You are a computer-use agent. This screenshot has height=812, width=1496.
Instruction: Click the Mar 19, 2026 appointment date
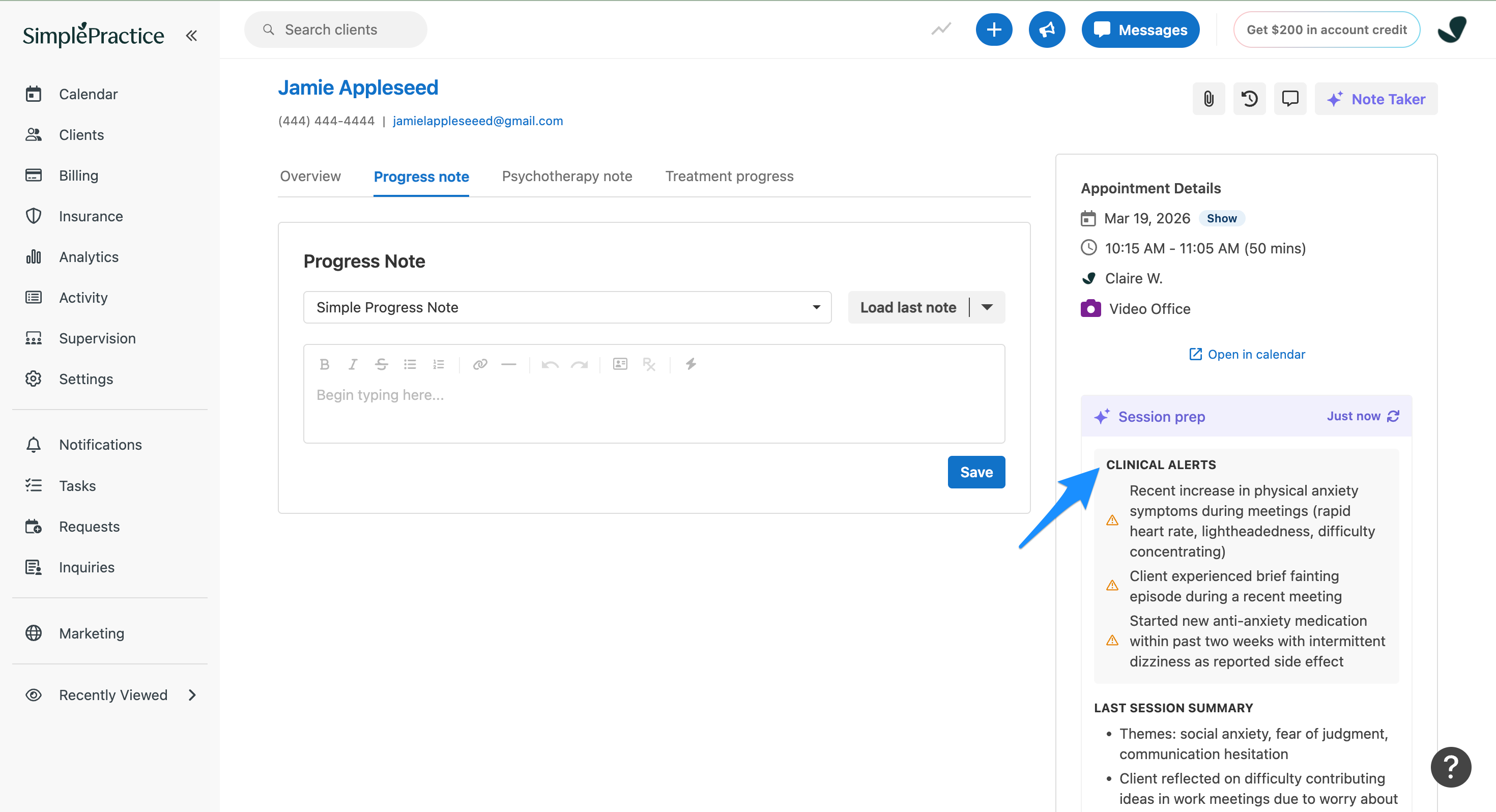(1147, 218)
